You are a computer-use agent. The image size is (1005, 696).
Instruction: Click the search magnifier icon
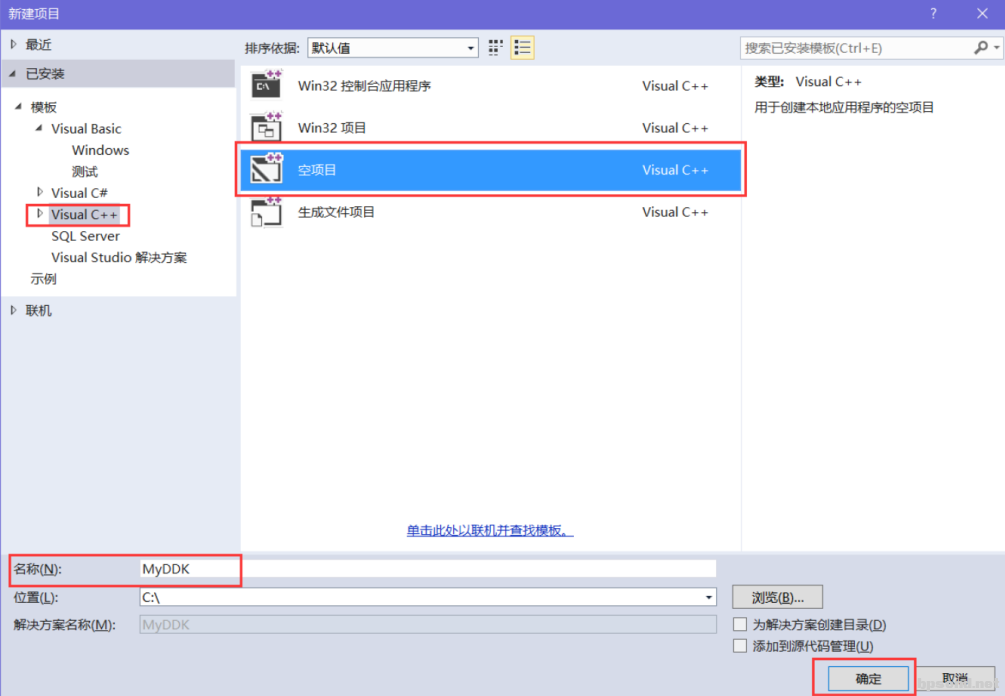click(x=981, y=47)
